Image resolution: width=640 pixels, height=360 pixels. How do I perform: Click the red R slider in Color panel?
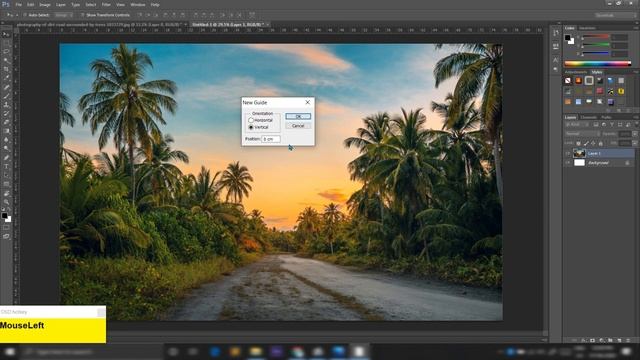596,36
